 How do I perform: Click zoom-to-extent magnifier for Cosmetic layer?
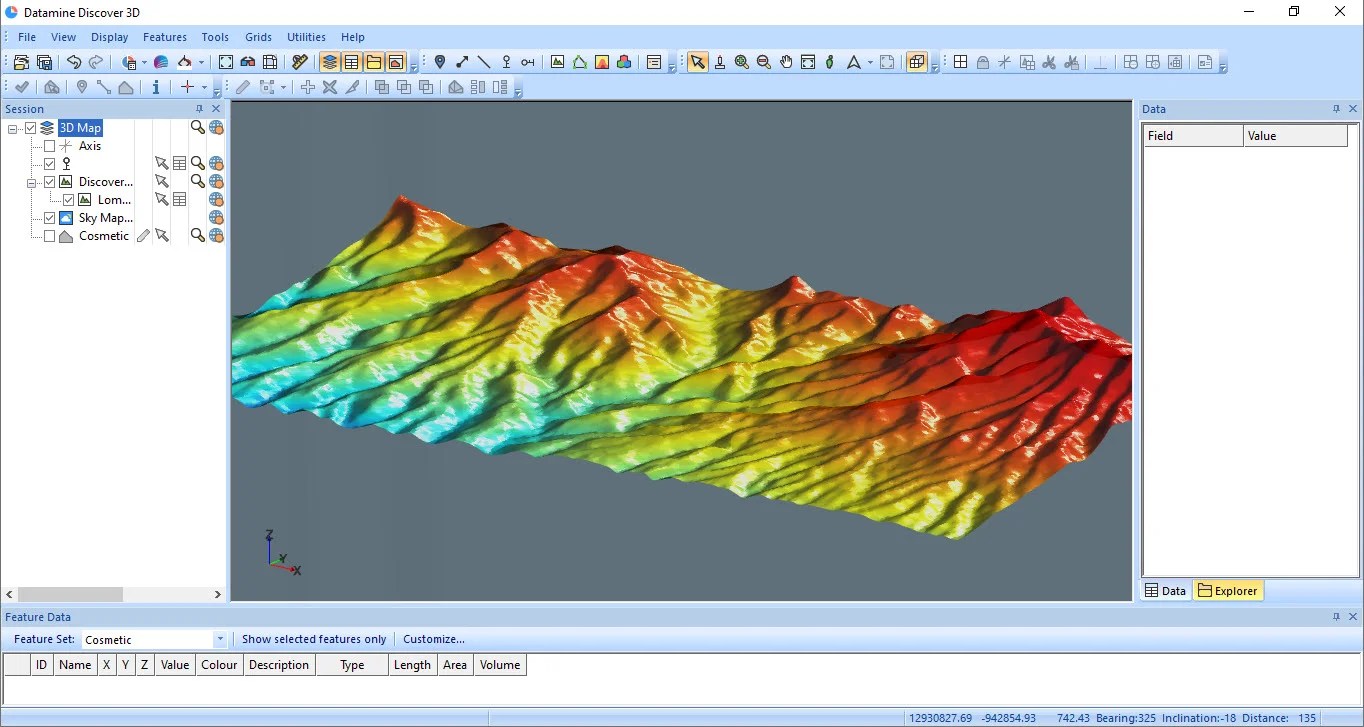(198, 236)
